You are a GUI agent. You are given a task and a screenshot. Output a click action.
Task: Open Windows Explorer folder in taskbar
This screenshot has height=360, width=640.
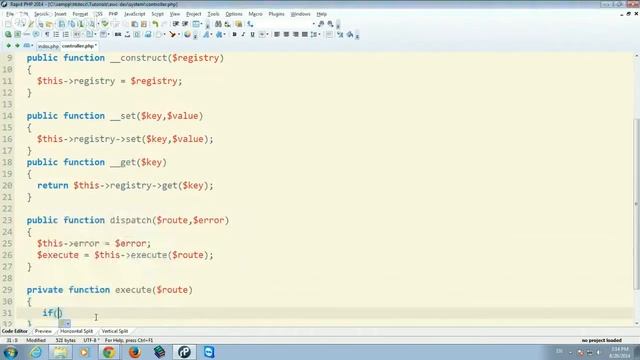(x=60, y=352)
